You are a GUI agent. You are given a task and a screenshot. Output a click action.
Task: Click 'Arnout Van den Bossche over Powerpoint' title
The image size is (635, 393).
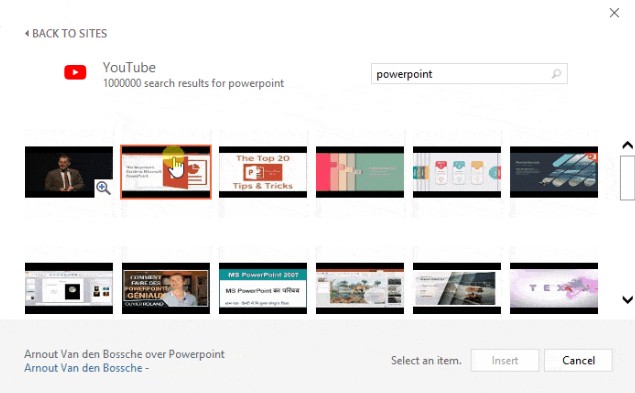click(124, 354)
